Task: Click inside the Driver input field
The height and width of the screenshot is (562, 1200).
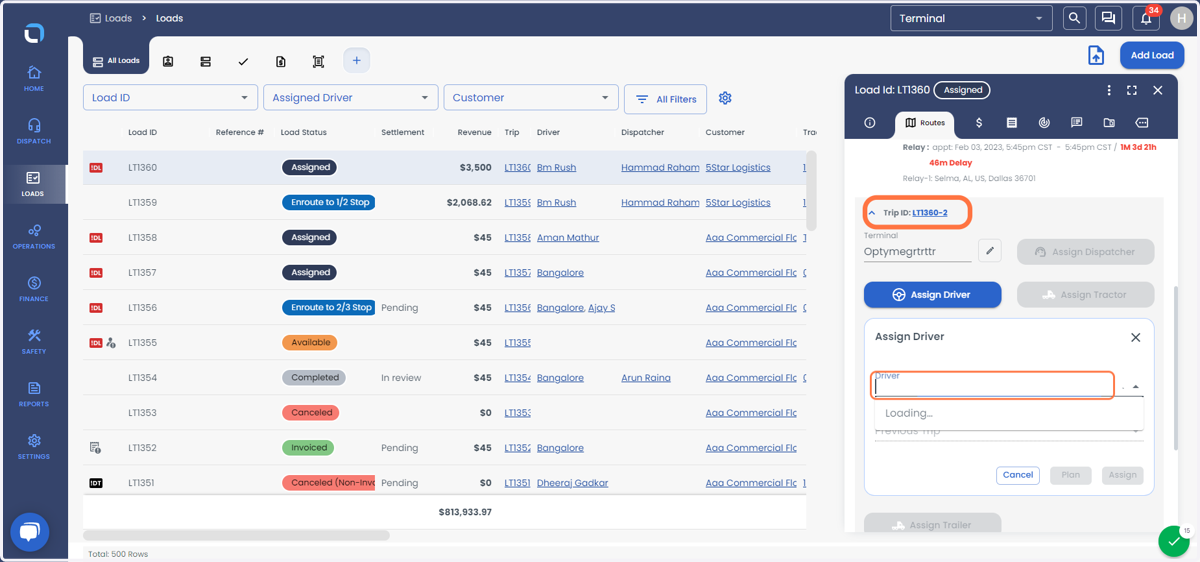Action: (x=994, y=385)
